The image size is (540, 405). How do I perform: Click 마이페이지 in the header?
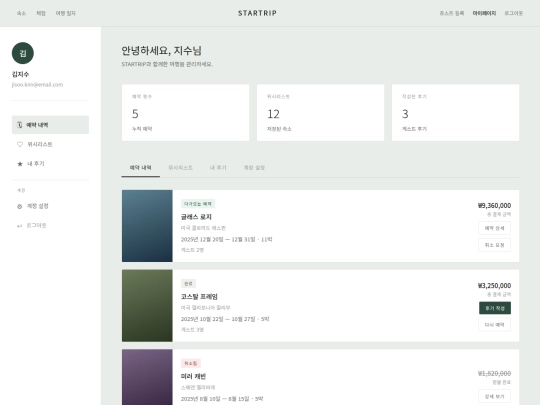[484, 13]
